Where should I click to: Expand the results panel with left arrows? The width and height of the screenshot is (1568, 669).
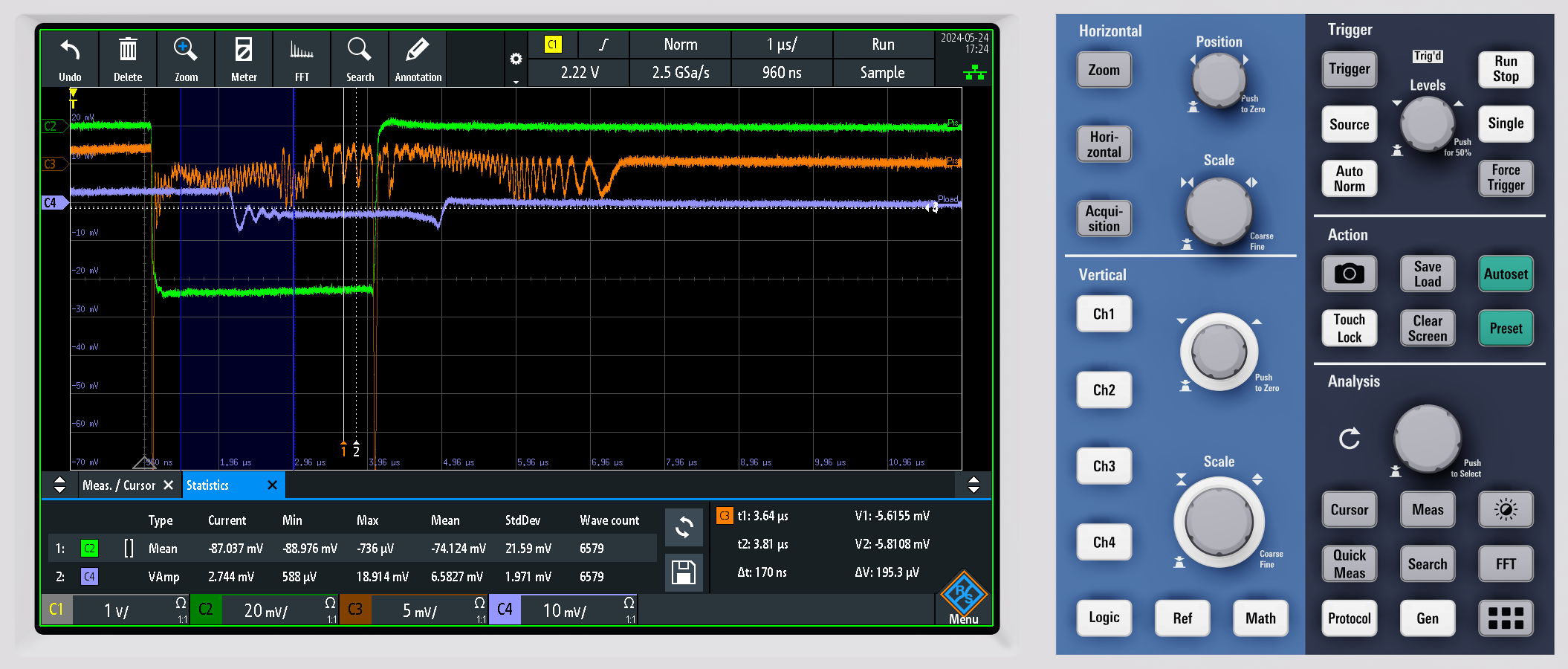60,485
